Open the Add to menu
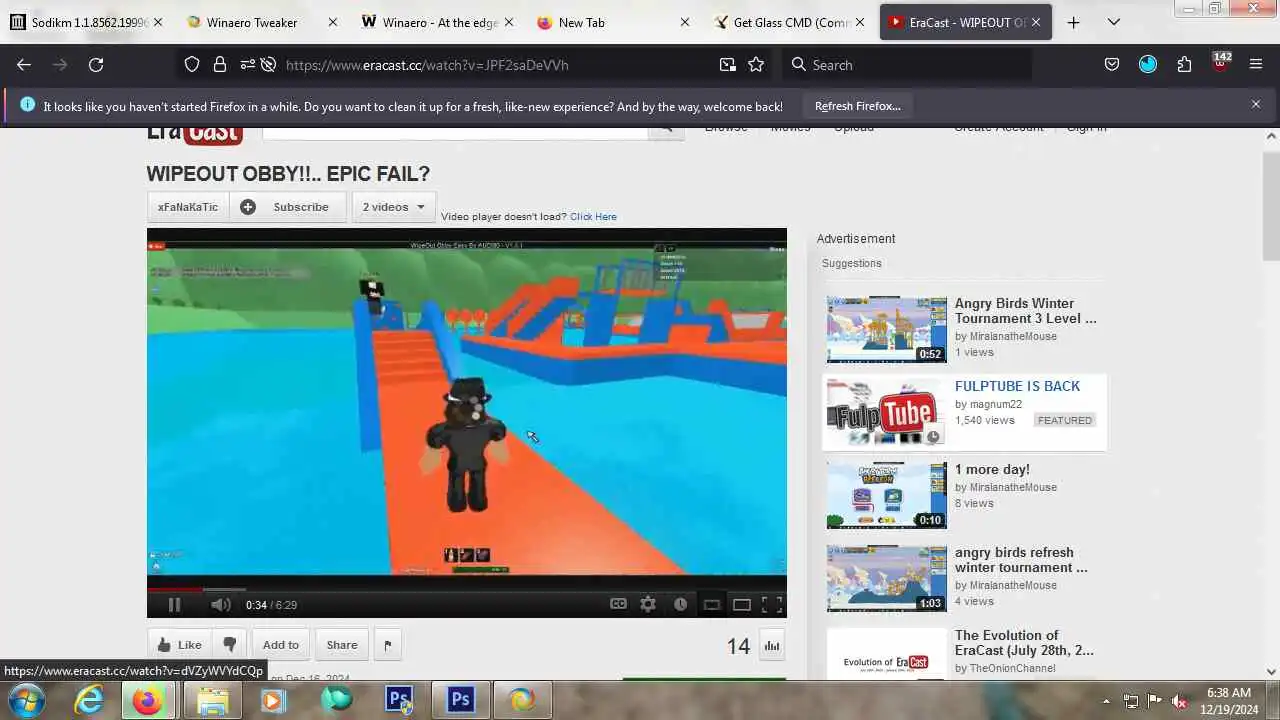The width and height of the screenshot is (1280, 720). point(281,645)
